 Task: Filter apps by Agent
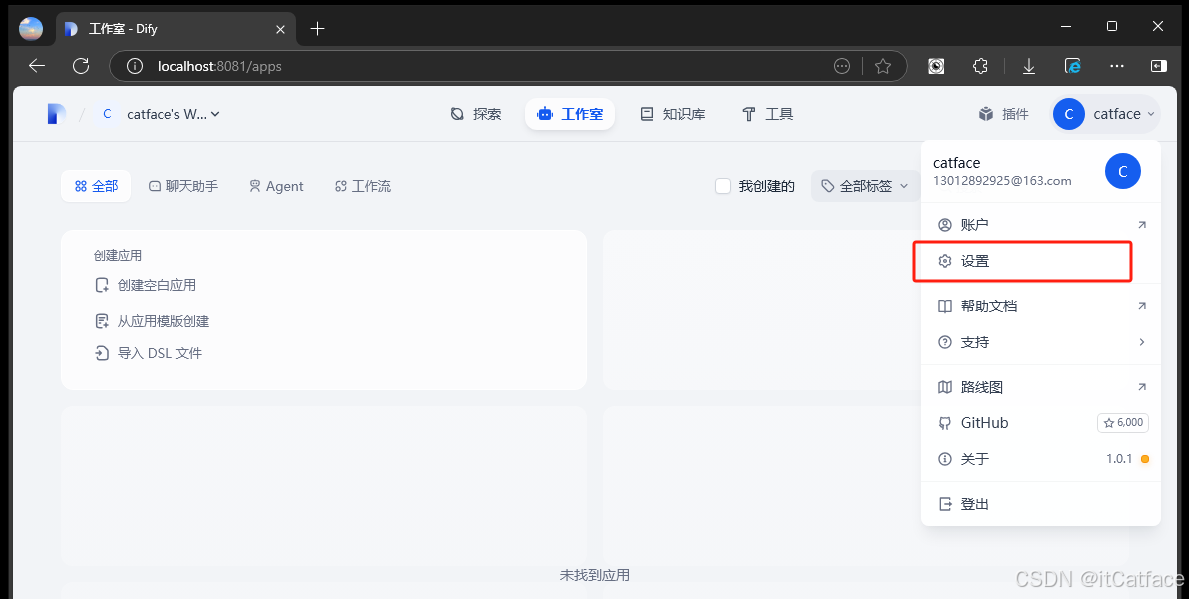[276, 186]
